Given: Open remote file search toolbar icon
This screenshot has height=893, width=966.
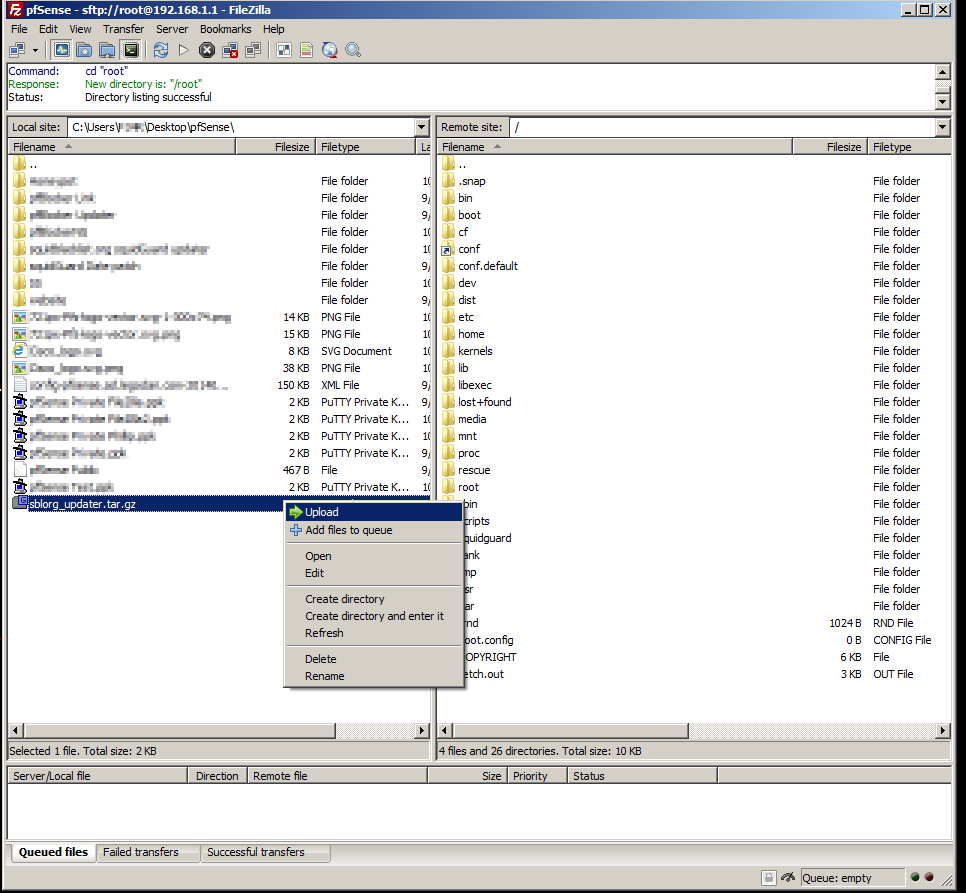Looking at the screenshot, I should [x=353, y=50].
